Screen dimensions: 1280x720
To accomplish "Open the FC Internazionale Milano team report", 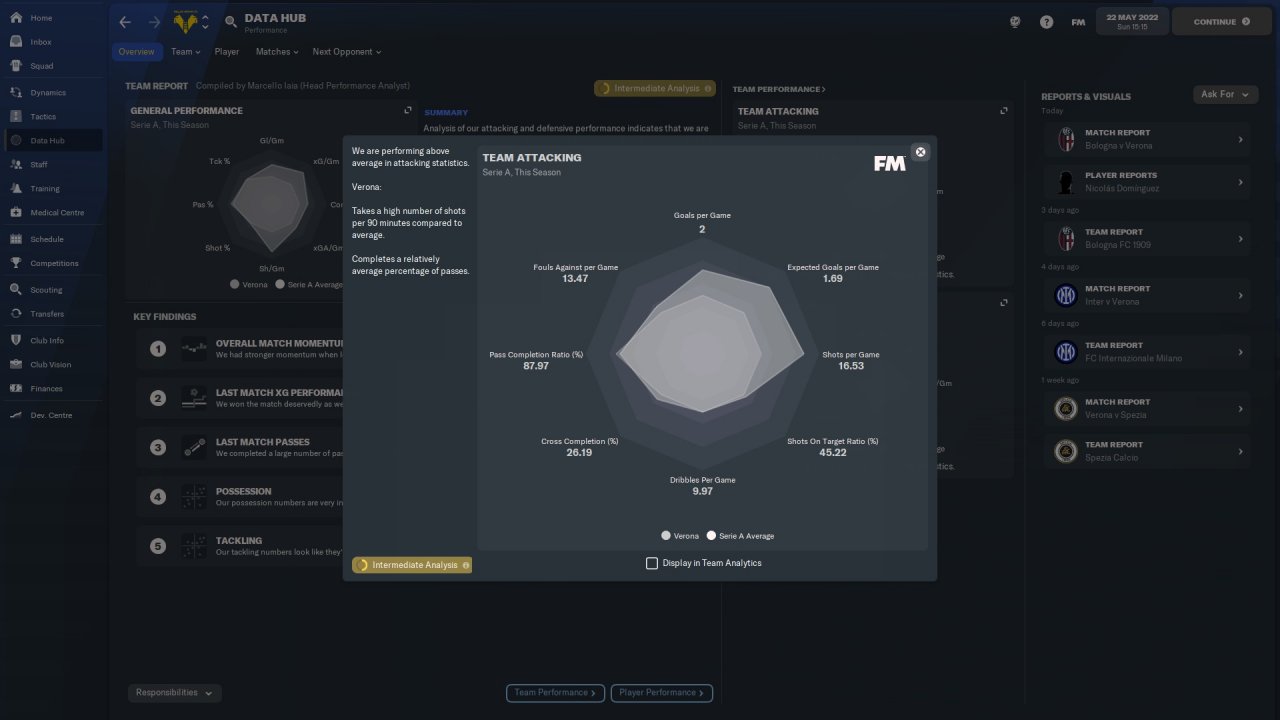I will pos(1149,352).
